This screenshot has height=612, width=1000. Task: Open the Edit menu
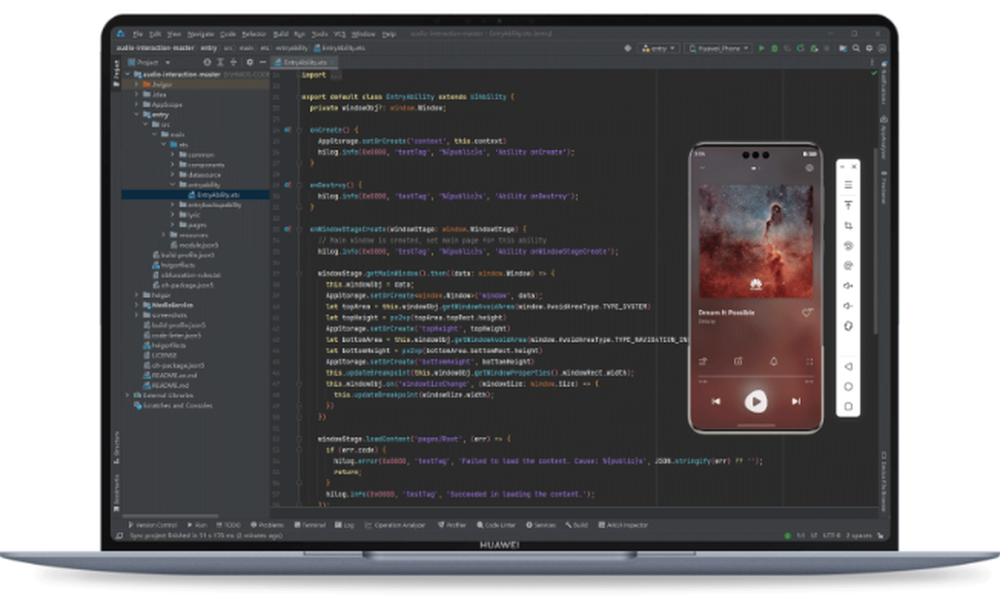tap(155, 34)
